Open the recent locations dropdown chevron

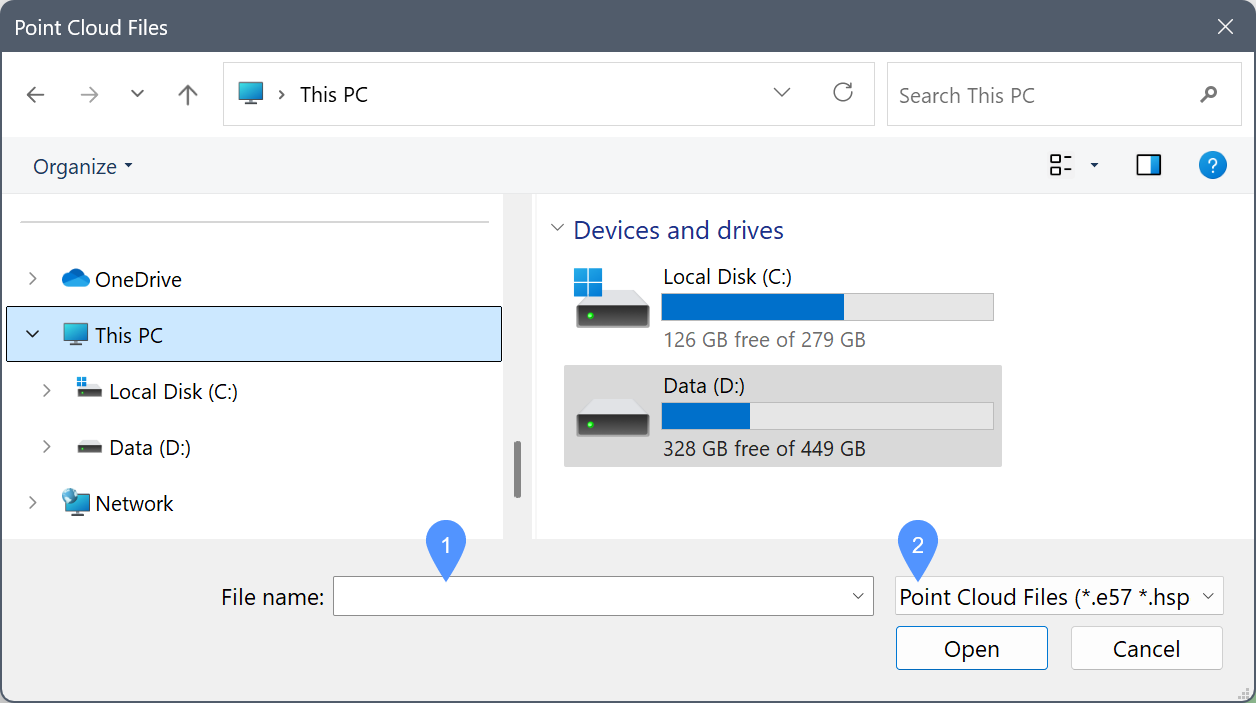click(x=138, y=94)
